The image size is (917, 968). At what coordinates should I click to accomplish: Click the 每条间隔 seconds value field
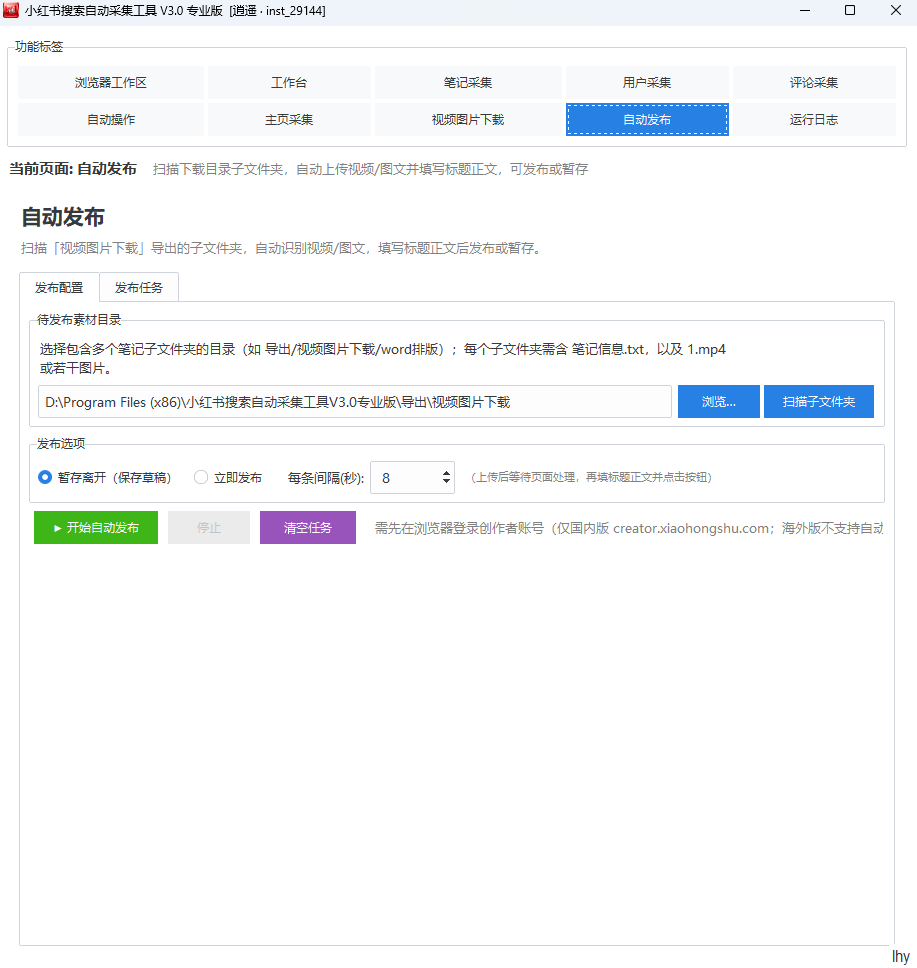pos(405,478)
